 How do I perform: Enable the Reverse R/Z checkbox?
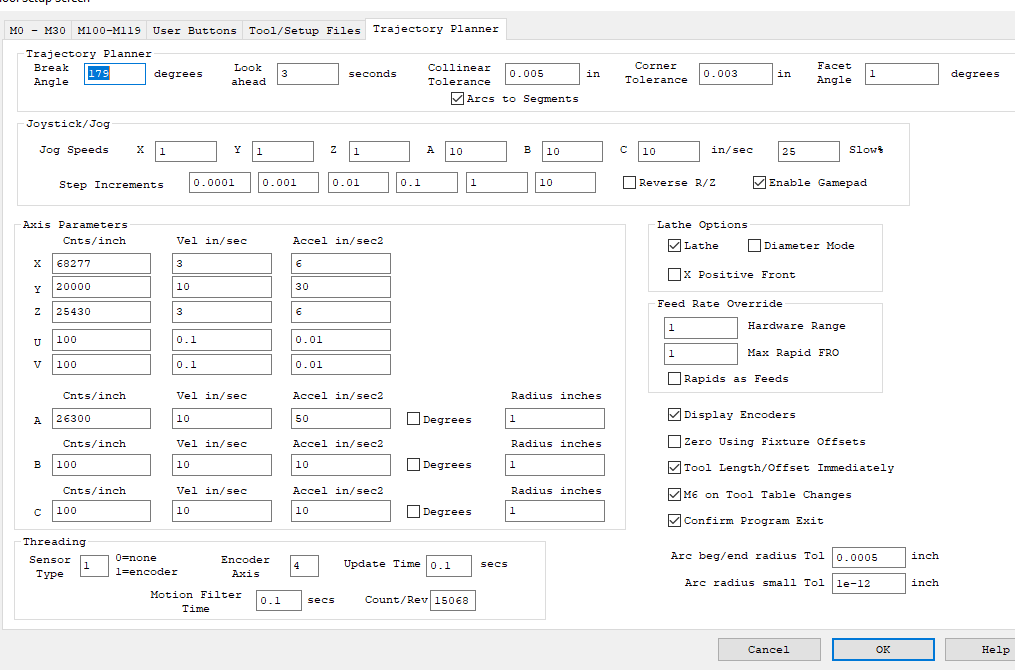pyautogui.click(x=629, y=183)
